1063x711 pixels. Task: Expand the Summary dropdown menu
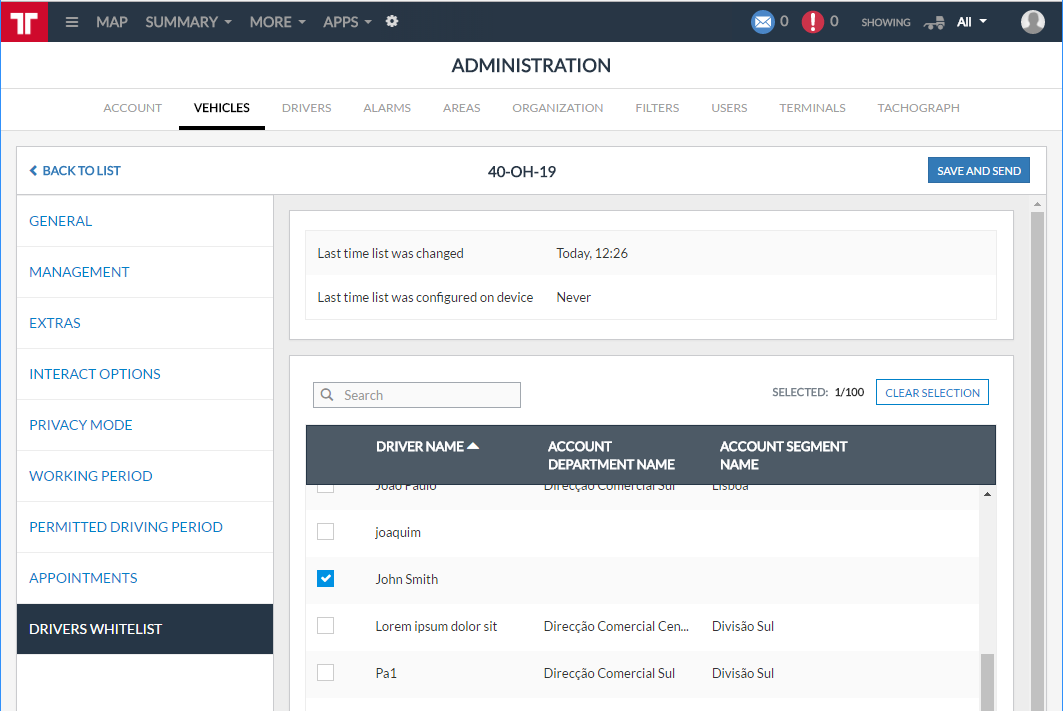click(x=188, y=22)
